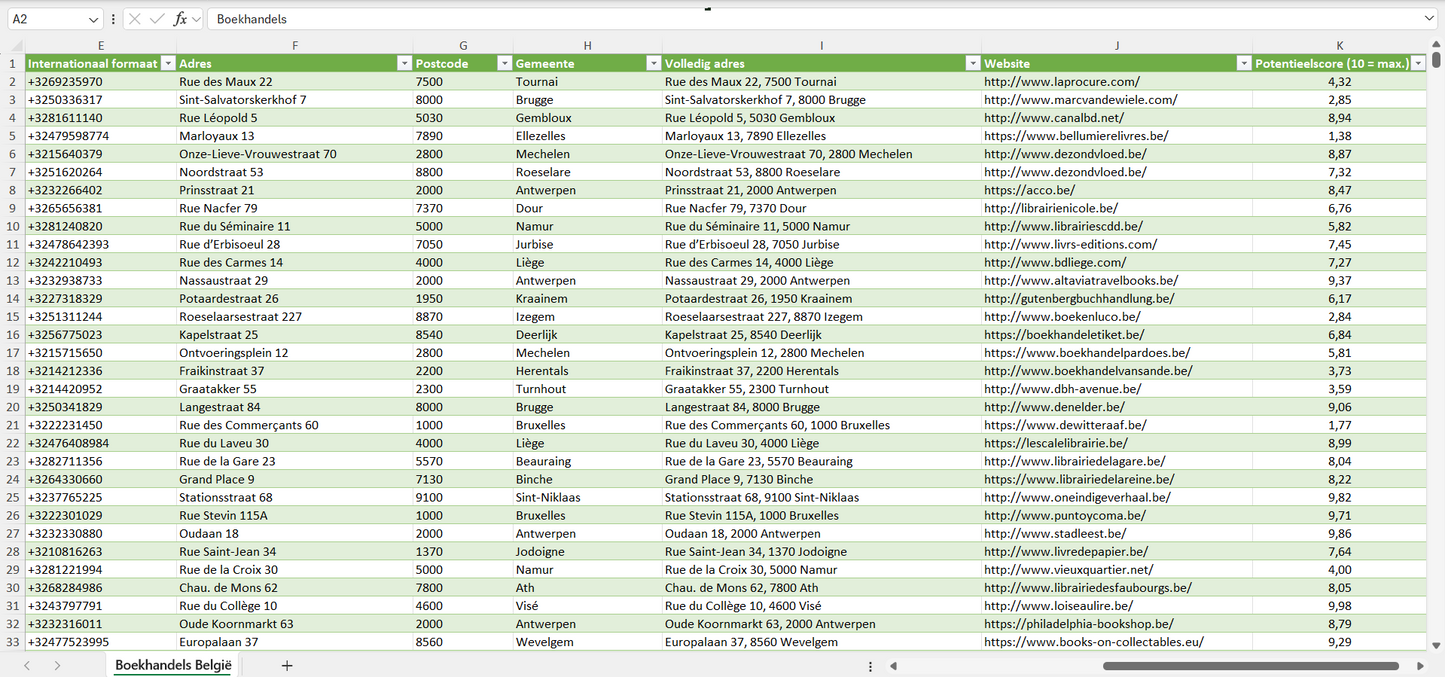Open the Gemeente filter dropdown
The image size is (1445, 677).
[652, 64]
